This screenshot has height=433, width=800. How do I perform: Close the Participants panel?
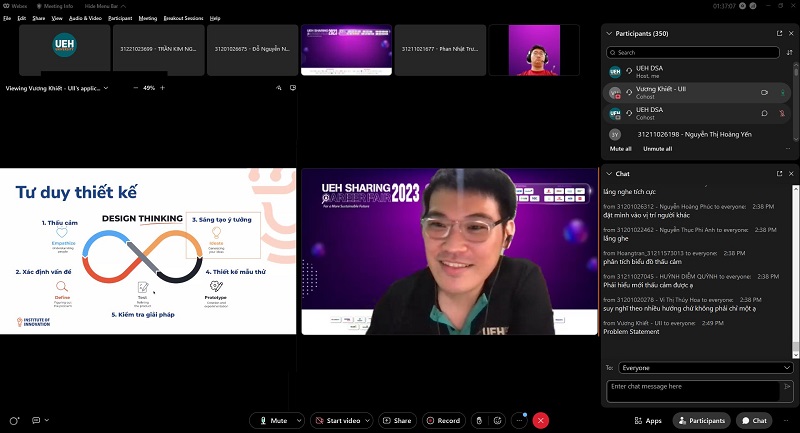tap(791, 34)
